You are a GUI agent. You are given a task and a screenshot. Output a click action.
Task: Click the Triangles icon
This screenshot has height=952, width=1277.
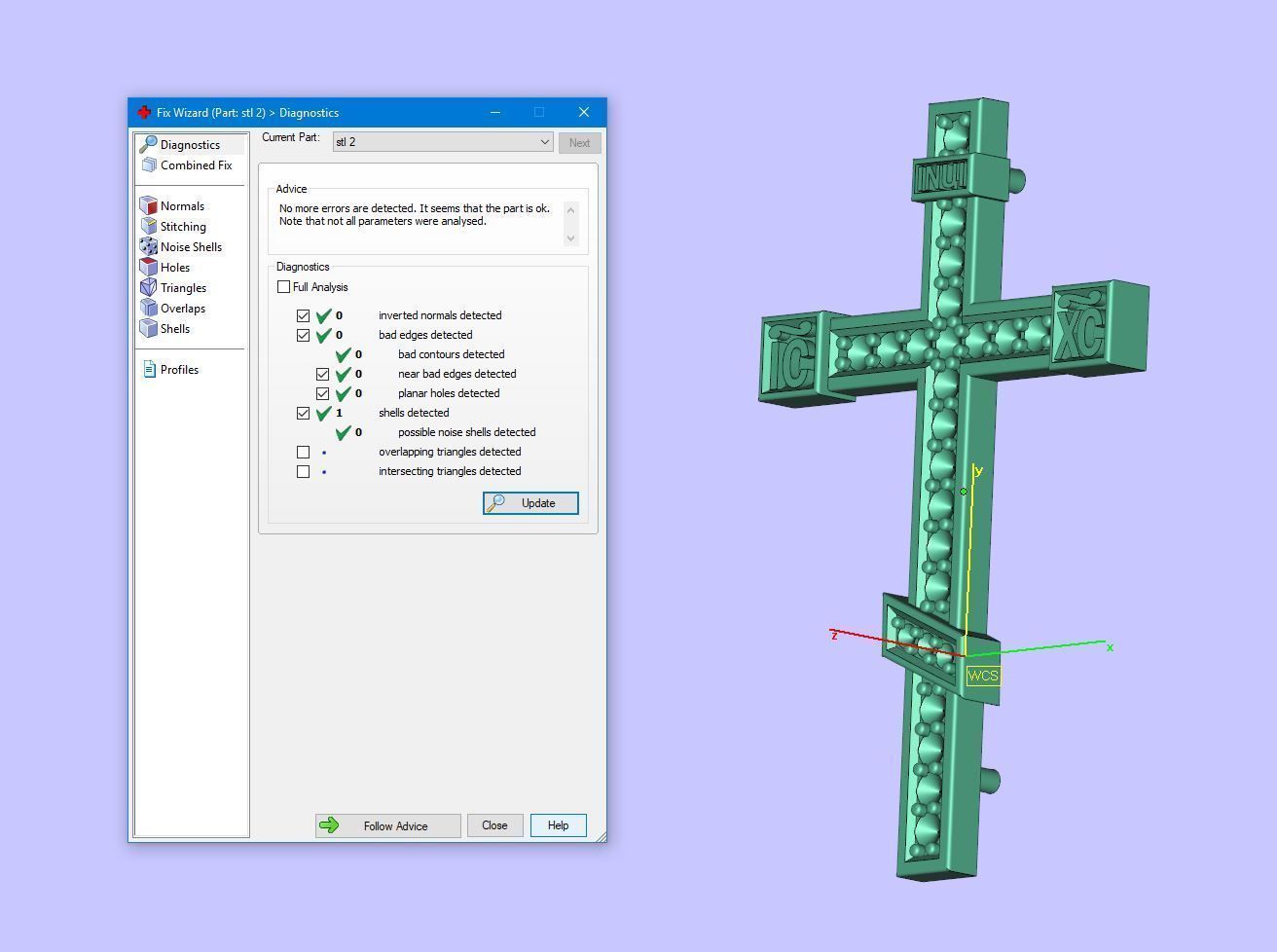click(x=148, y=287)
